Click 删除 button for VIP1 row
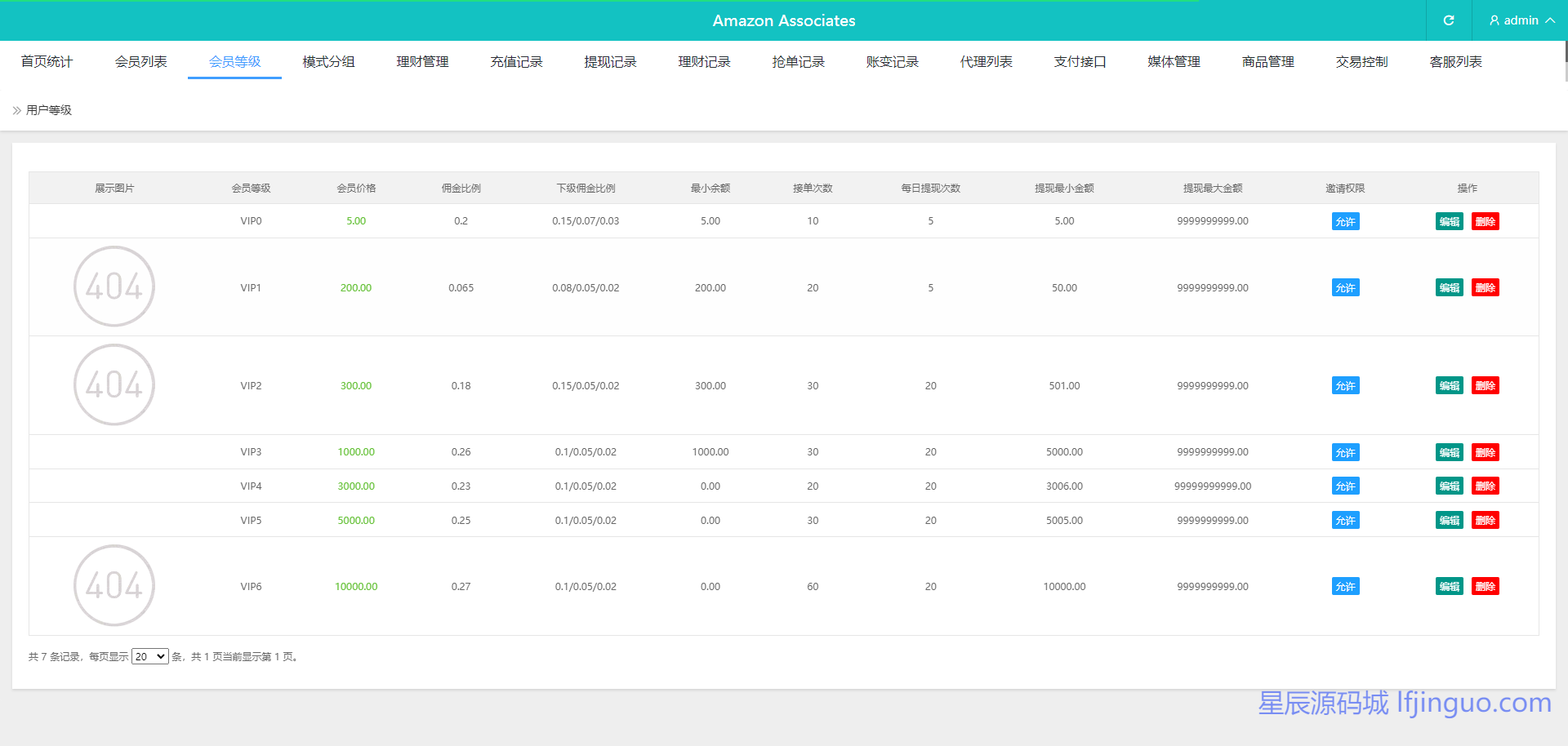Viewport: 1568px width, 746px height. (1485, 287)
